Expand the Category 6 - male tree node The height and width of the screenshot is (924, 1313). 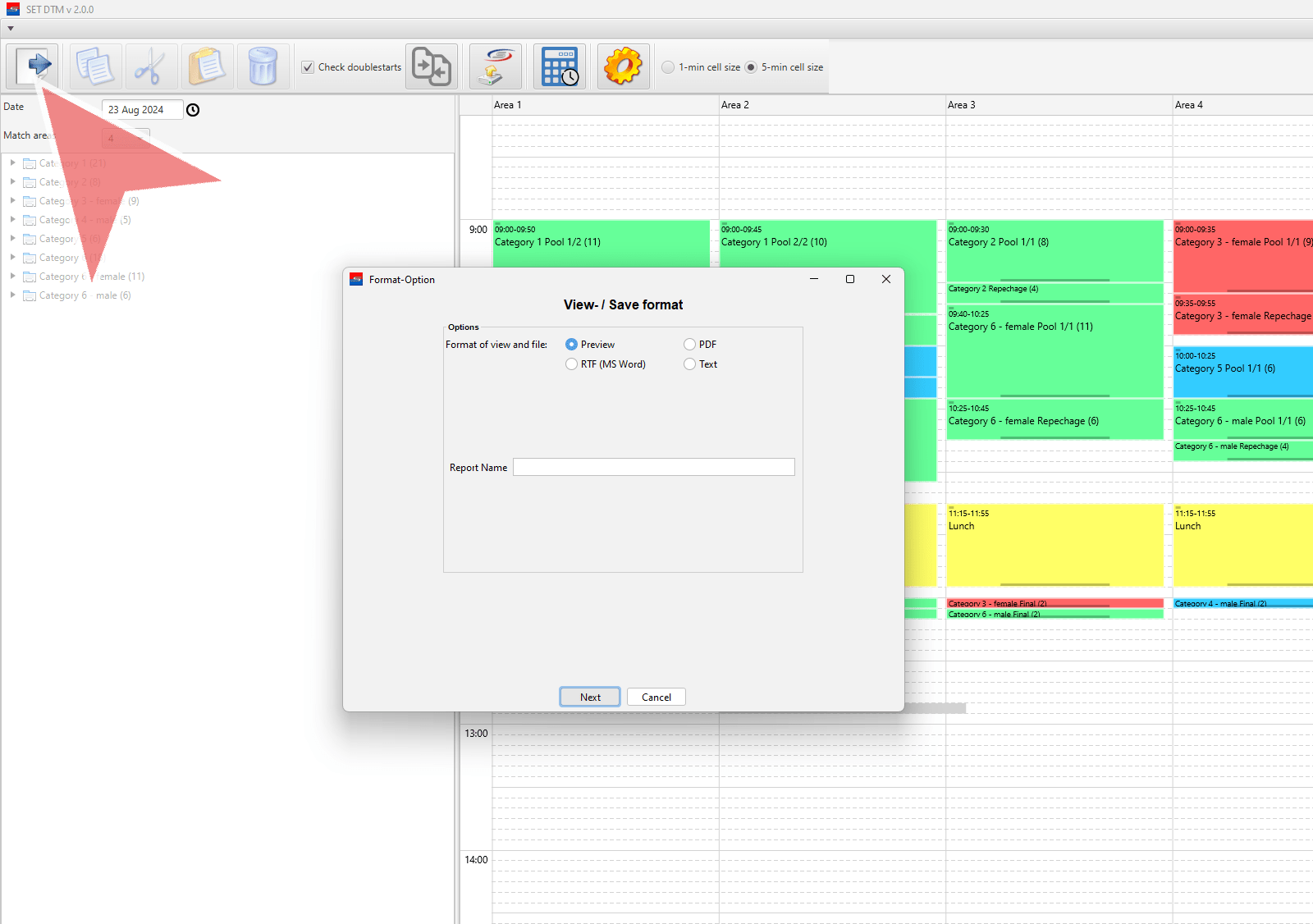[12, 295]
